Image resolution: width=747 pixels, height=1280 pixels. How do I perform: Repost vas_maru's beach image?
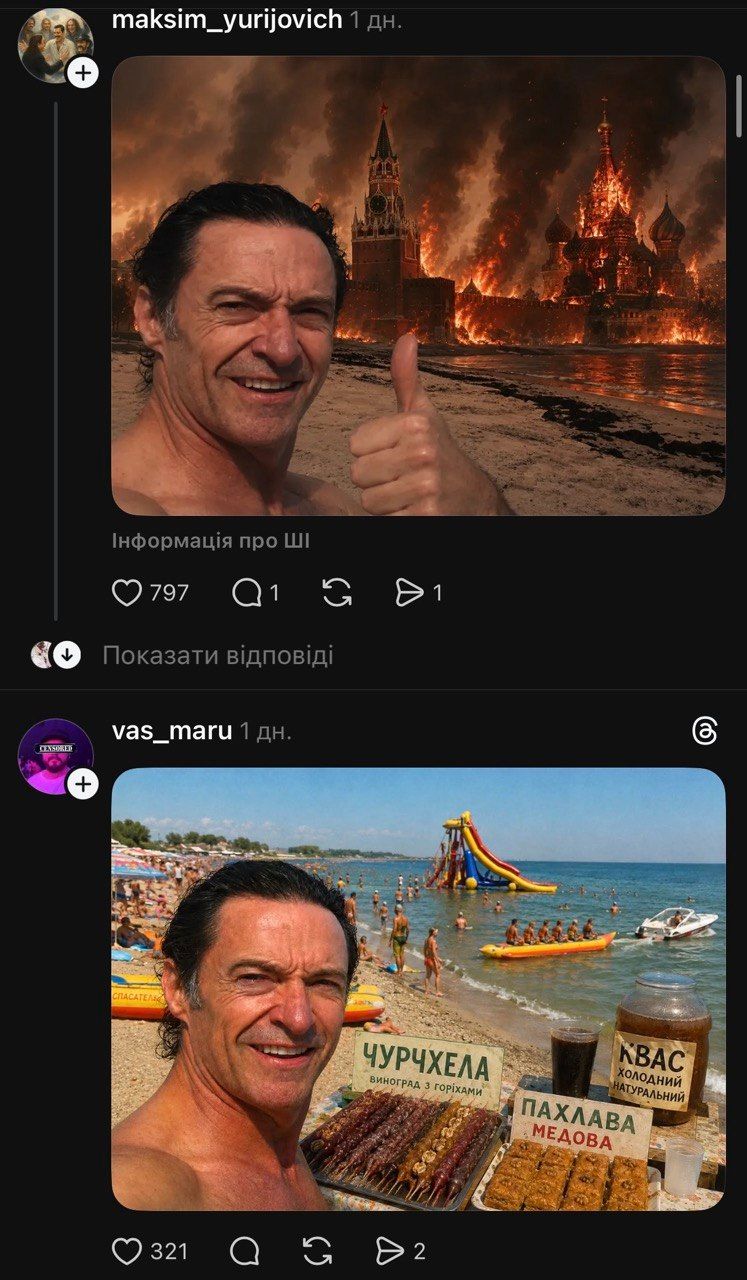[x=317, y=1250]
